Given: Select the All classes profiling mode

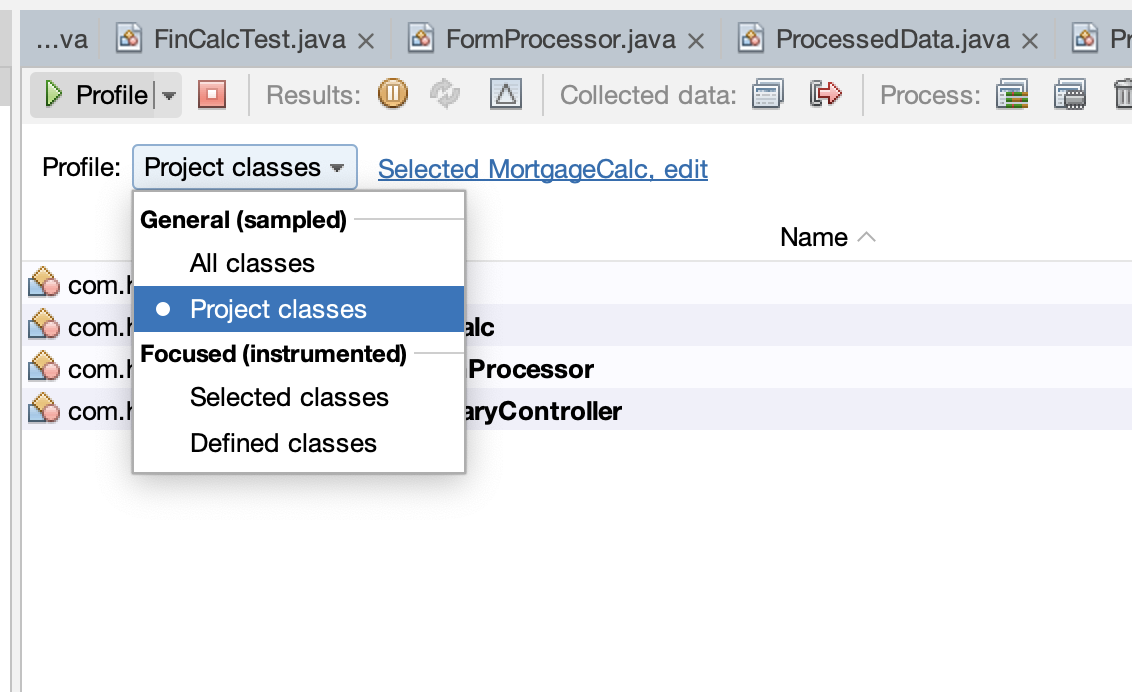Looking at the screenshot, I should [252, 263].
